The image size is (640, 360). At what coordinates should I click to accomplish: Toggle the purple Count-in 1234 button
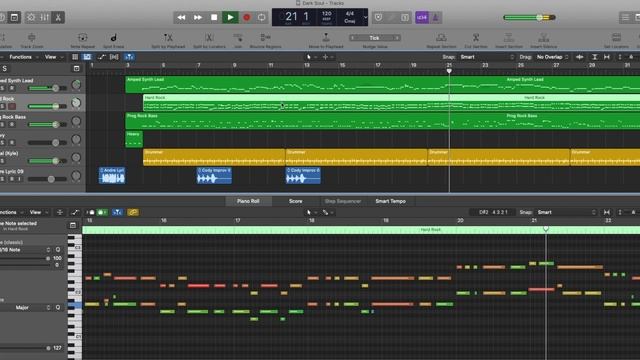(422, 18)
